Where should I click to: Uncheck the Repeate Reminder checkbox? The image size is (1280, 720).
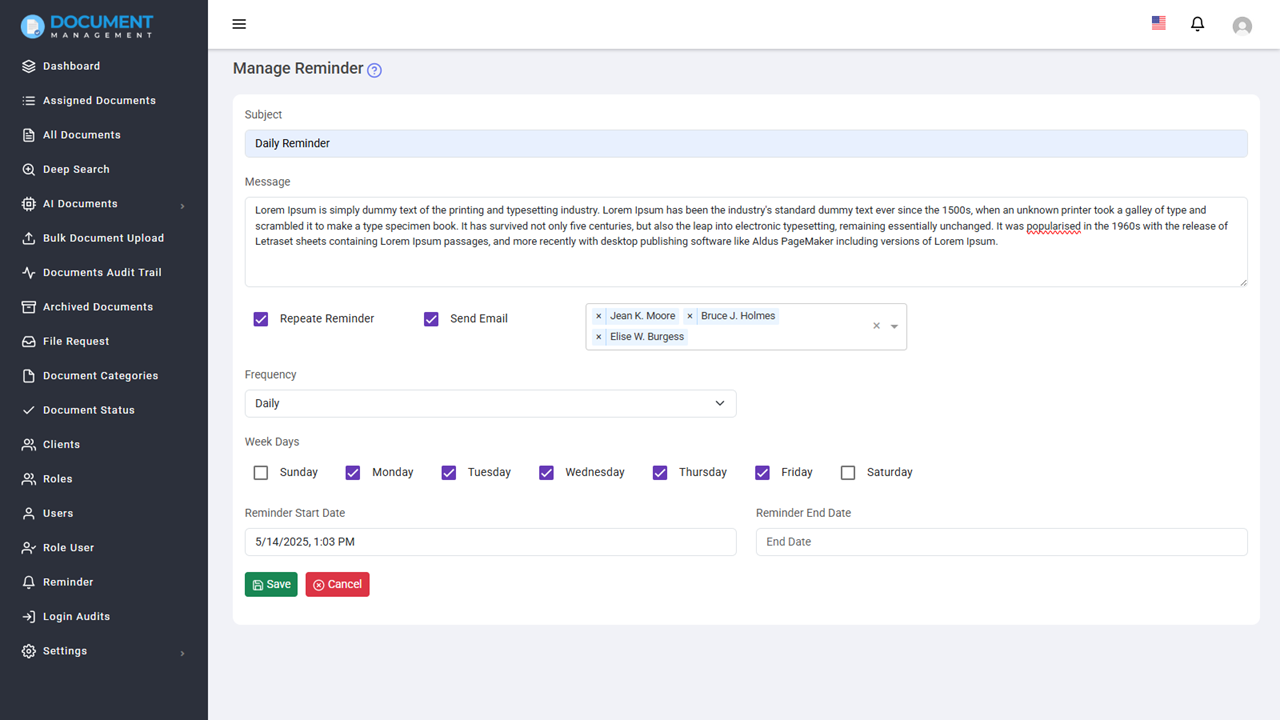(261, 319)
